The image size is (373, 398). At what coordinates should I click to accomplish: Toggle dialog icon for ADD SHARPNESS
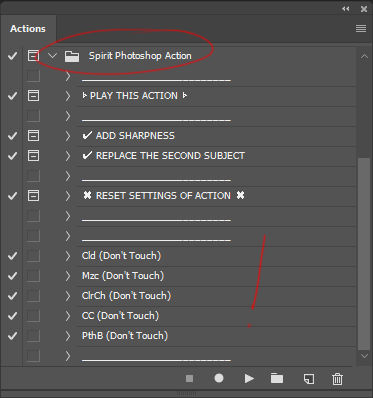(x=33, y=136)
